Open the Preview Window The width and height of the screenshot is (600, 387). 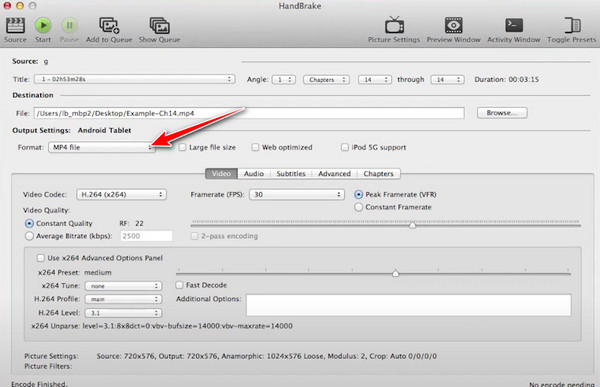[x=453, y=25]
